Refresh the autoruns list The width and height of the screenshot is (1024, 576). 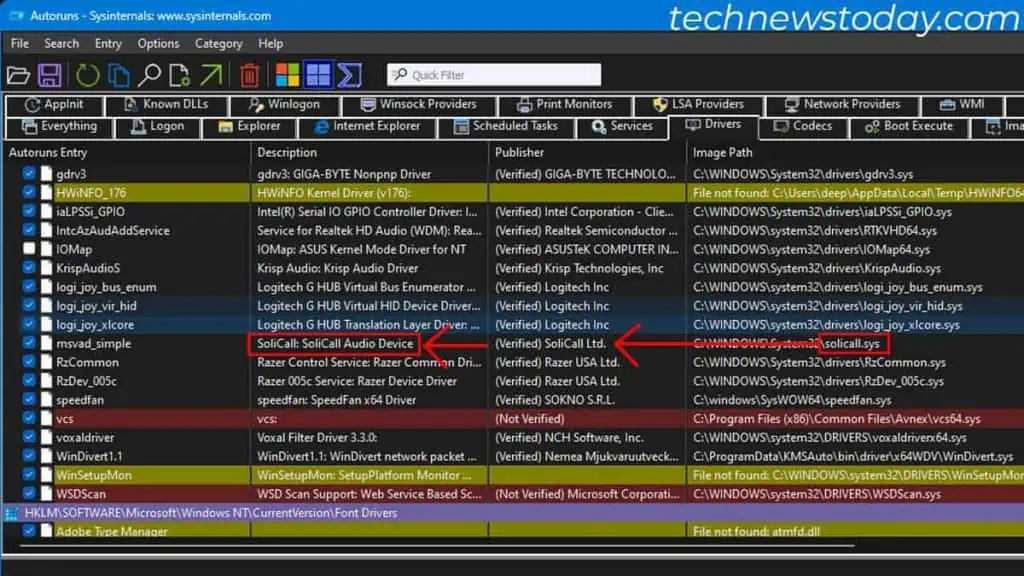88,75
